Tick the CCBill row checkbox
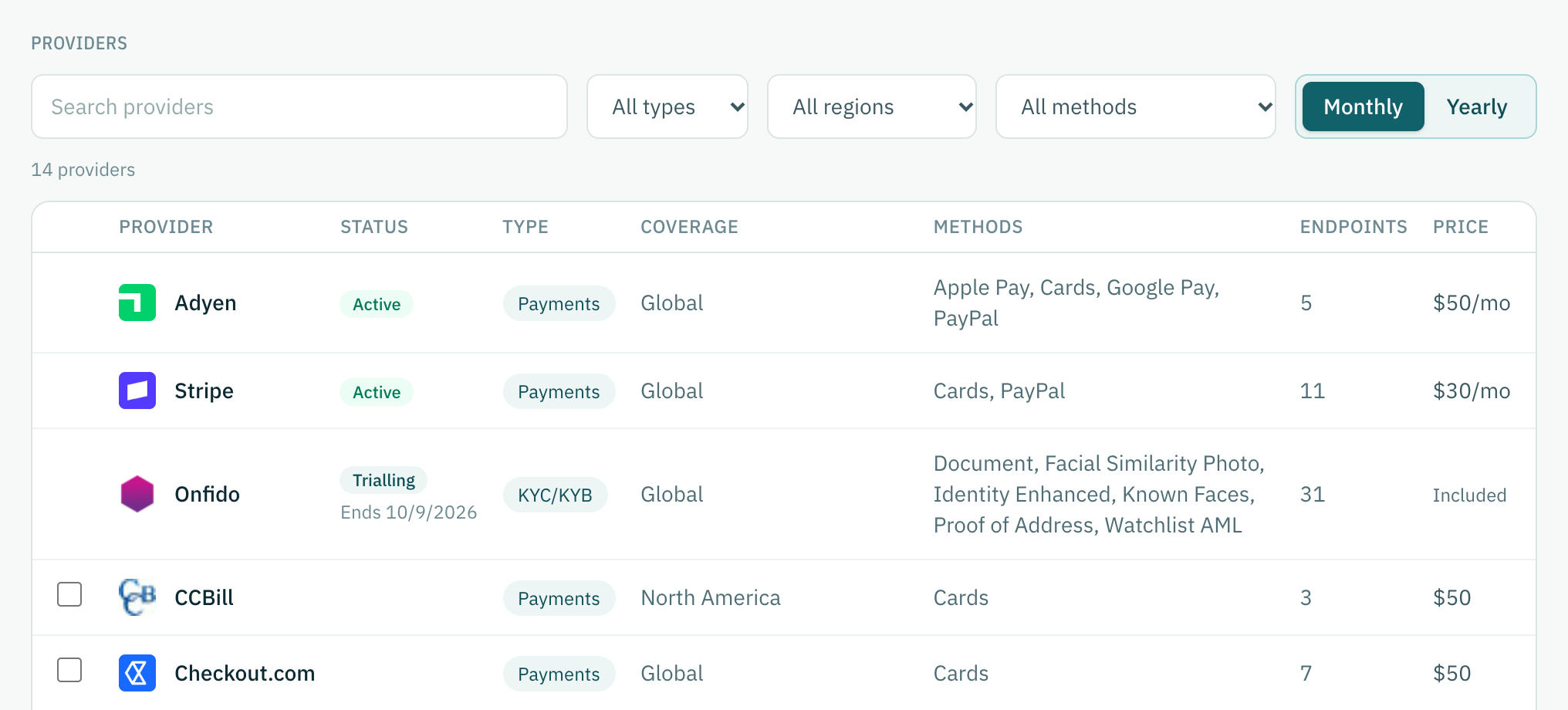 69,594
